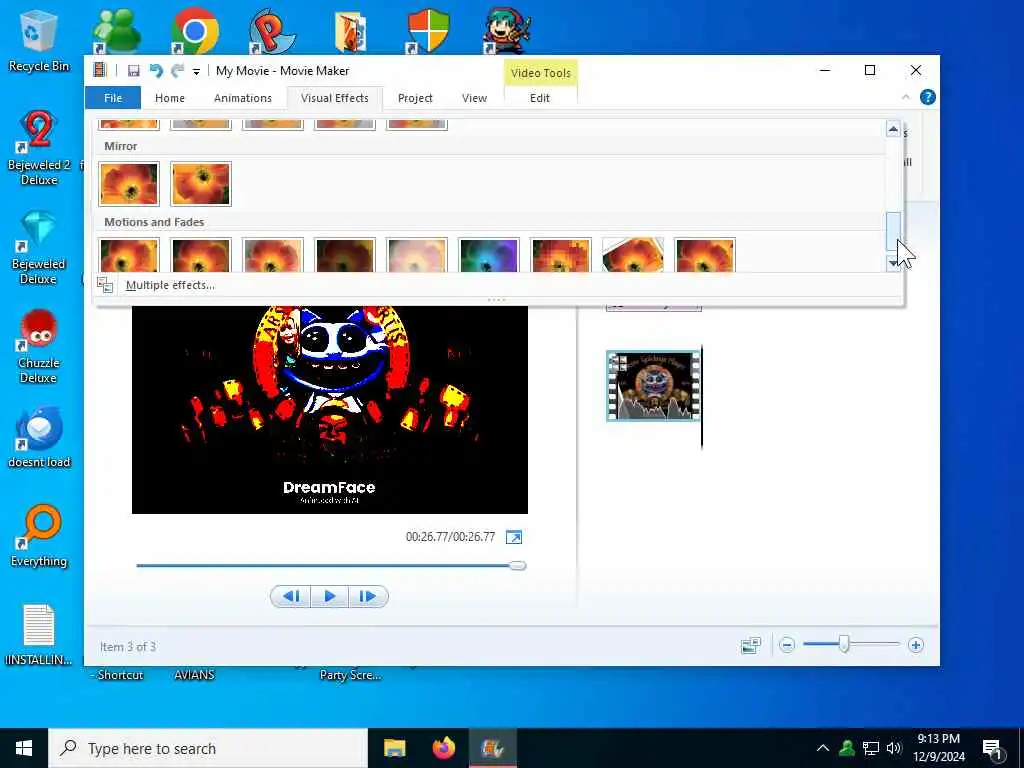Open the 'doesnt load' desktop shortcut
The image size is (1024, 768).
point(39,438)
